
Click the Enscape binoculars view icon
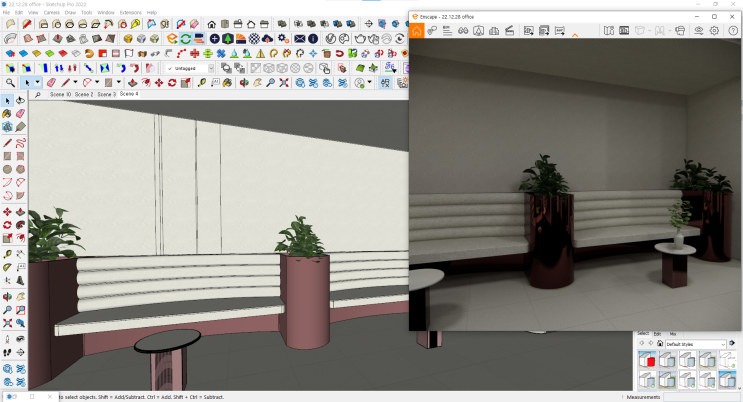pos(462,31)
